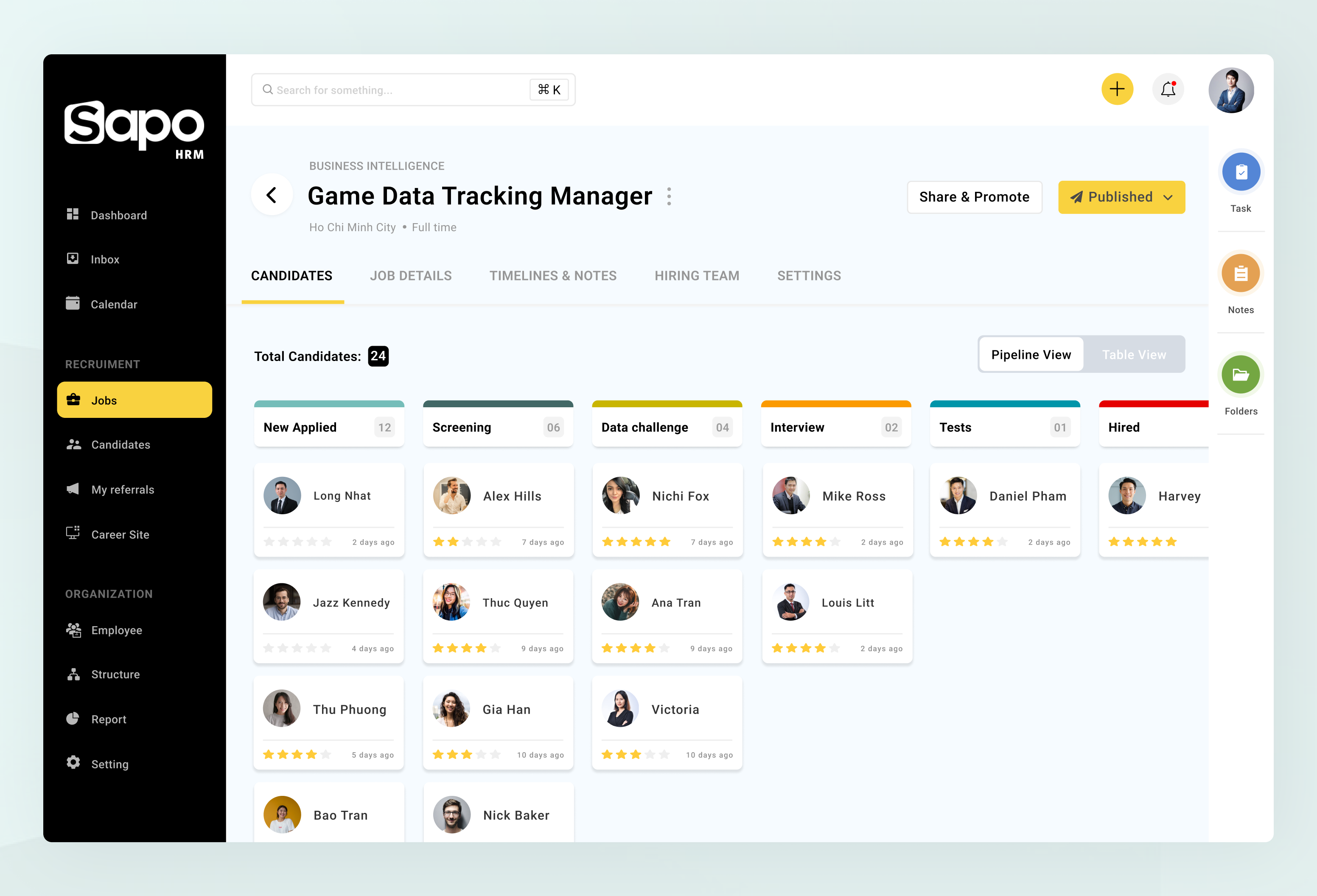The width and height of the screenshot is (1317, 896).
Task: Open Report in the sidebar
Action: tap(109, 719)
